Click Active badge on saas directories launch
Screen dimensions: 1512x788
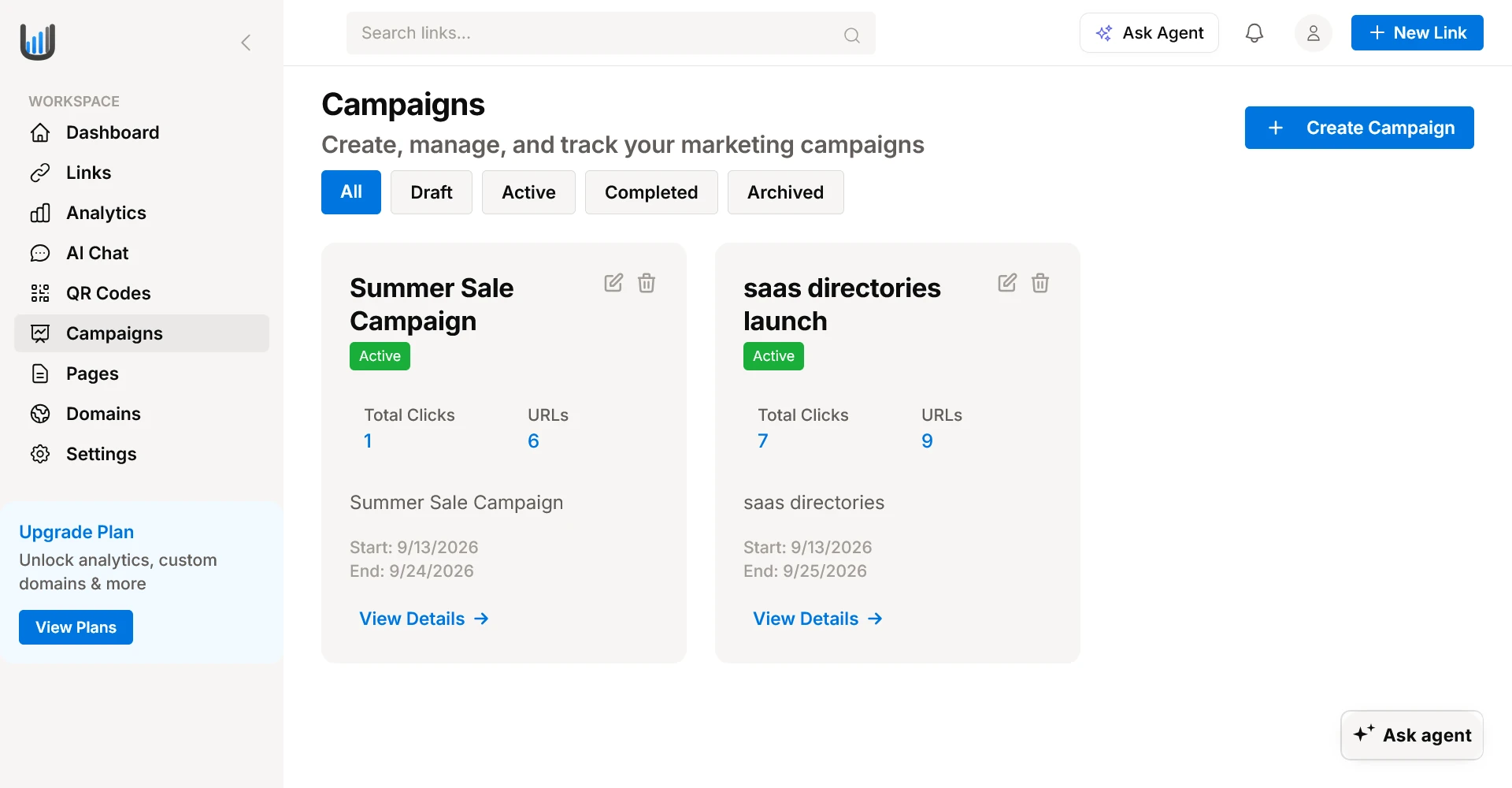coord(773,356)
